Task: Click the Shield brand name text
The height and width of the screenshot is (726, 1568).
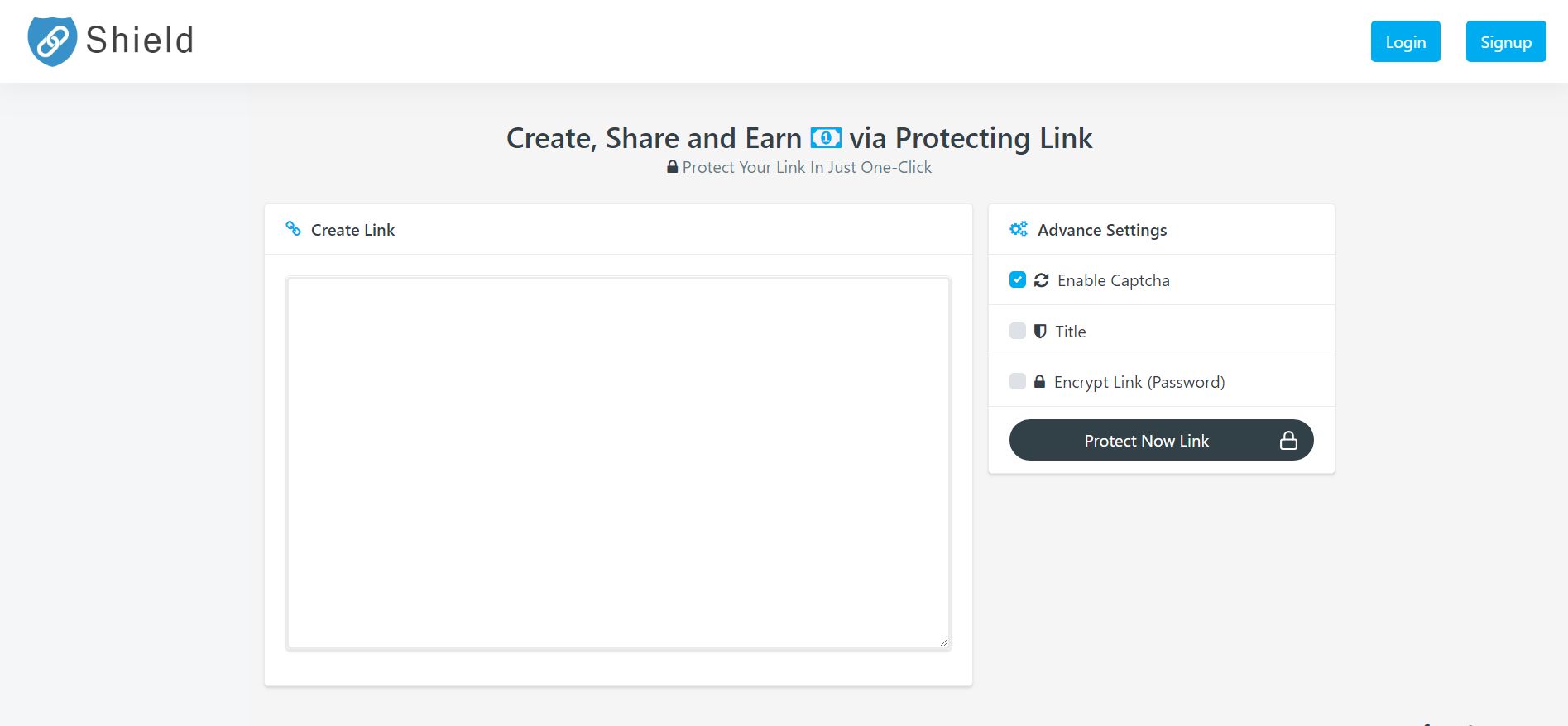Action: tap(140, 41)
